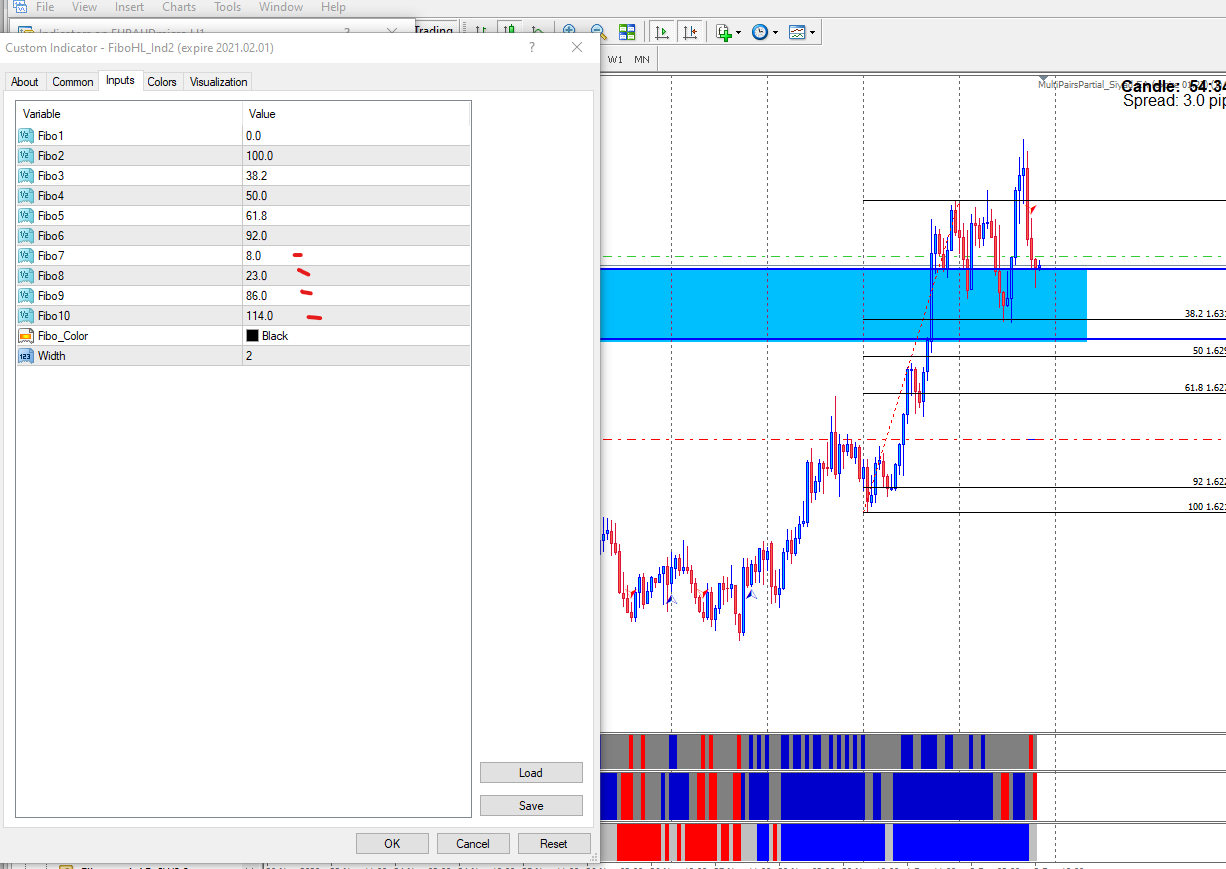Switch to bar chart display icon
This screenshot has width=1226, height=869.
point(483,32)
